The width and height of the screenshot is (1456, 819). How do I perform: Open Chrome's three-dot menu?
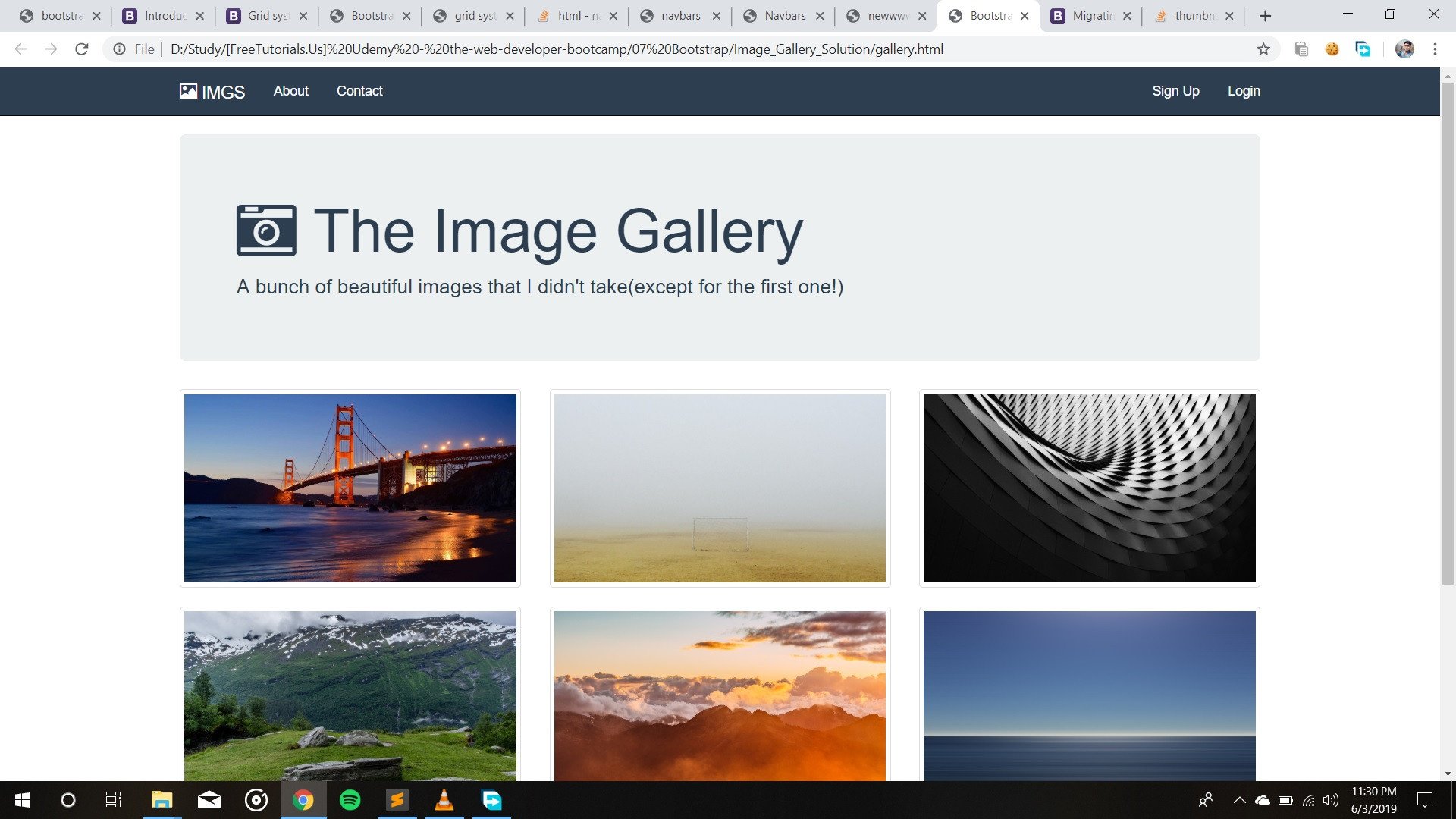(x=1435, y=49)
